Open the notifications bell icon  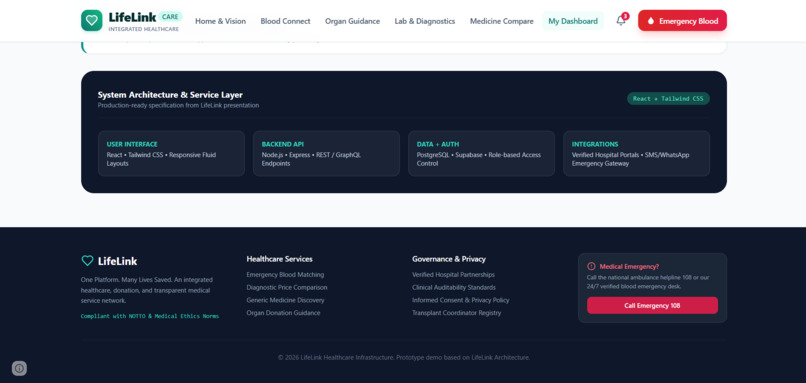pyautogui.click(x=621, y=21)
